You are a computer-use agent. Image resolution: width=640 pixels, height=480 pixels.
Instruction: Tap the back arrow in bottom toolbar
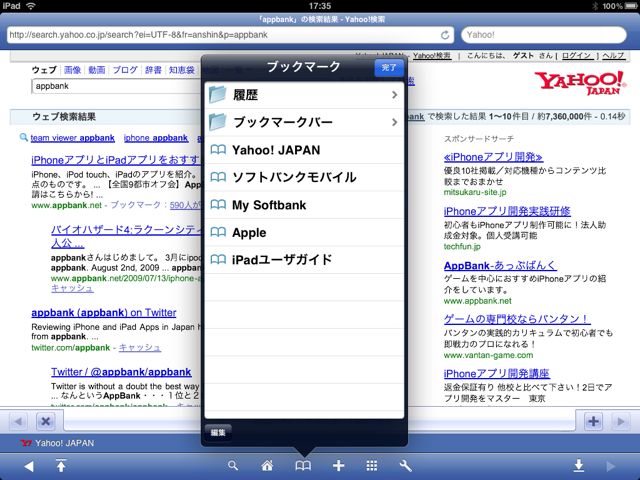(29, 466)
